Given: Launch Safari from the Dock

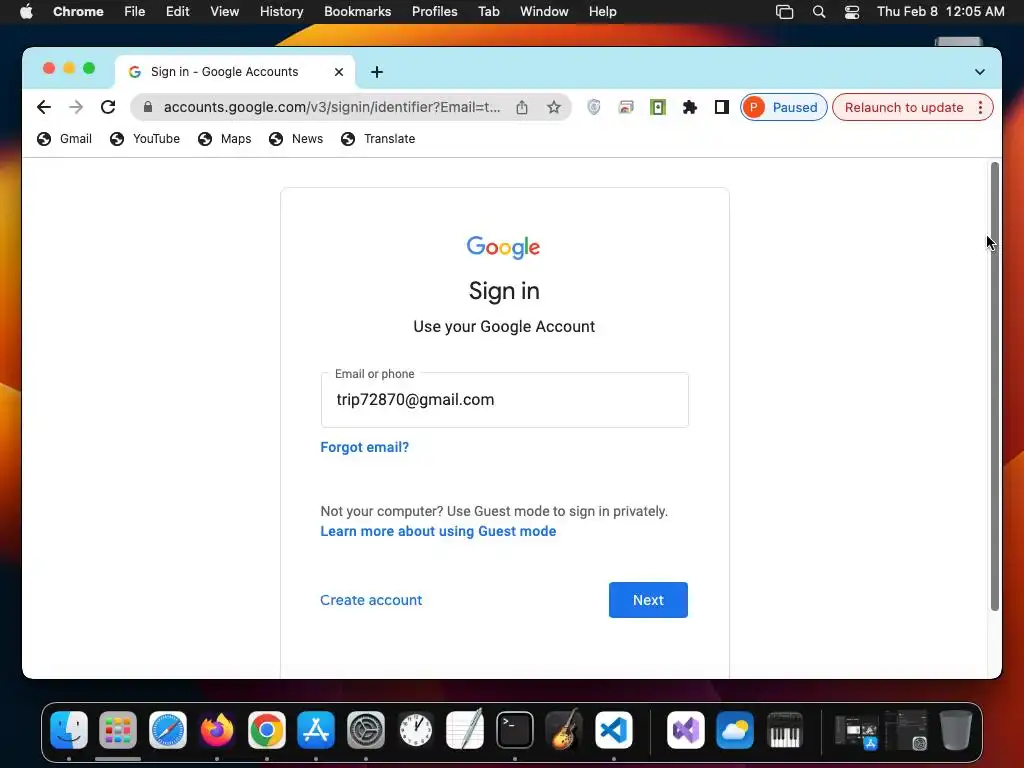Looking at the screenshot, I should tap(168, 730).
